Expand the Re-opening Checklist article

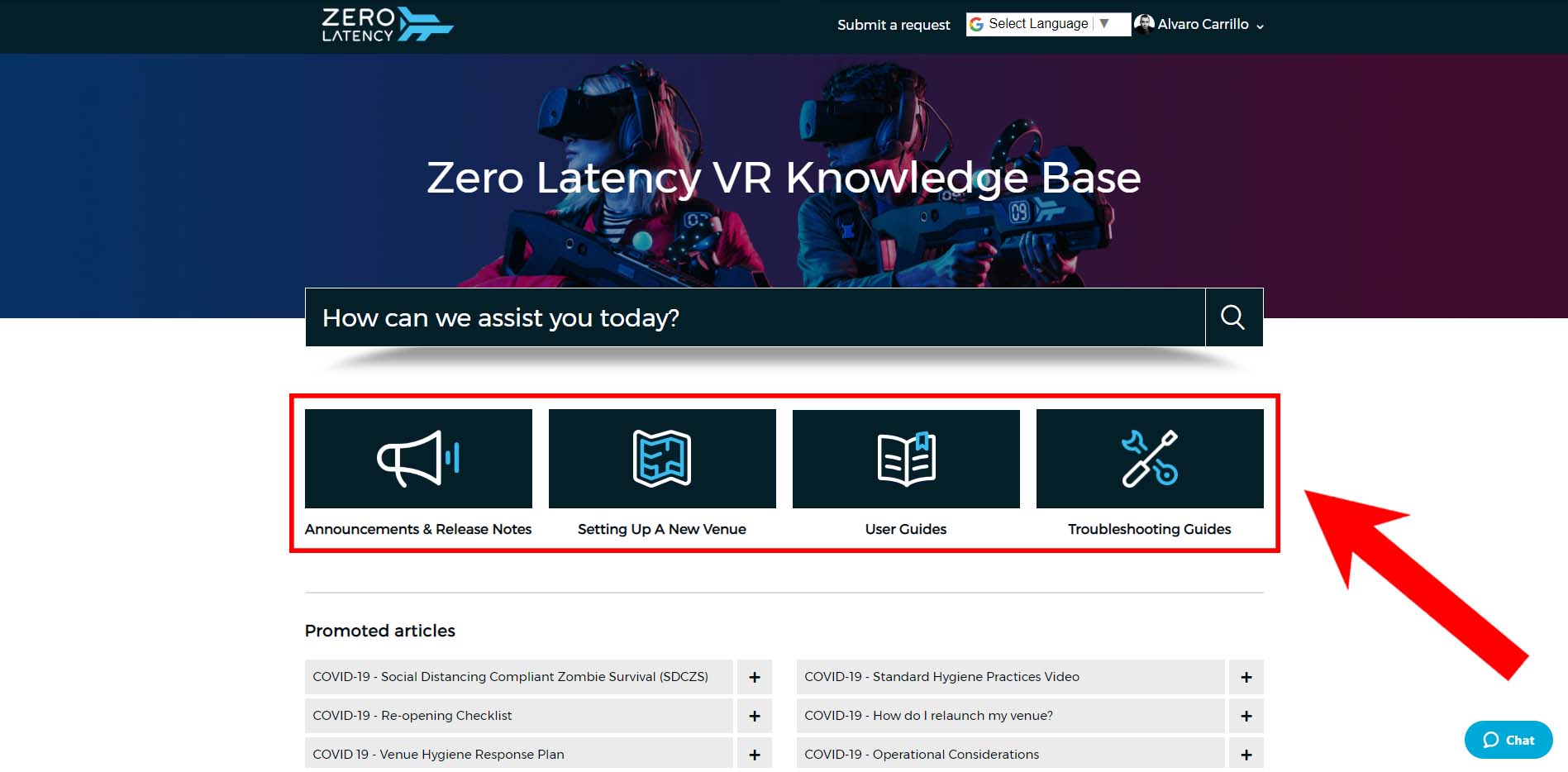(x=755, y=716)
